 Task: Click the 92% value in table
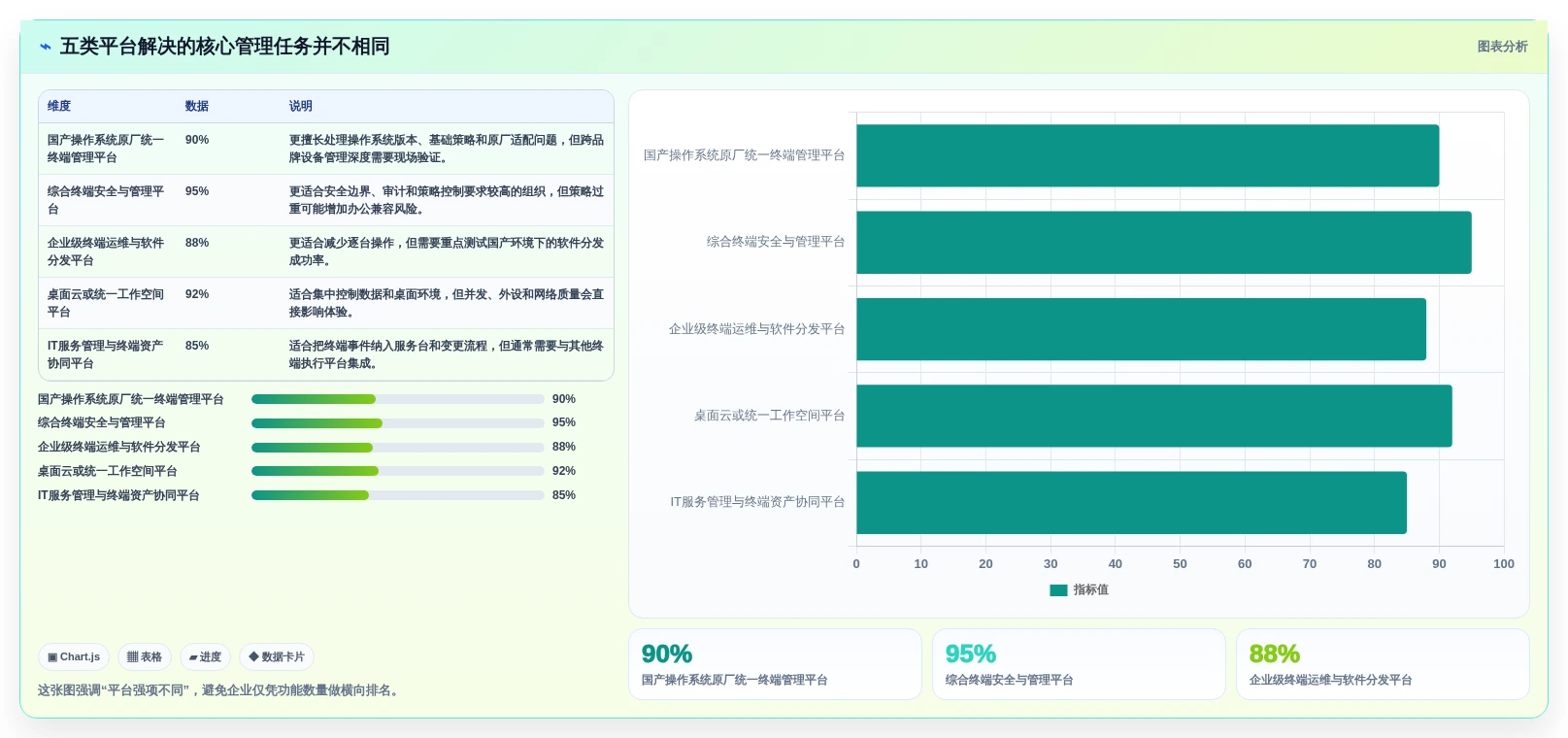click(197, 294)
